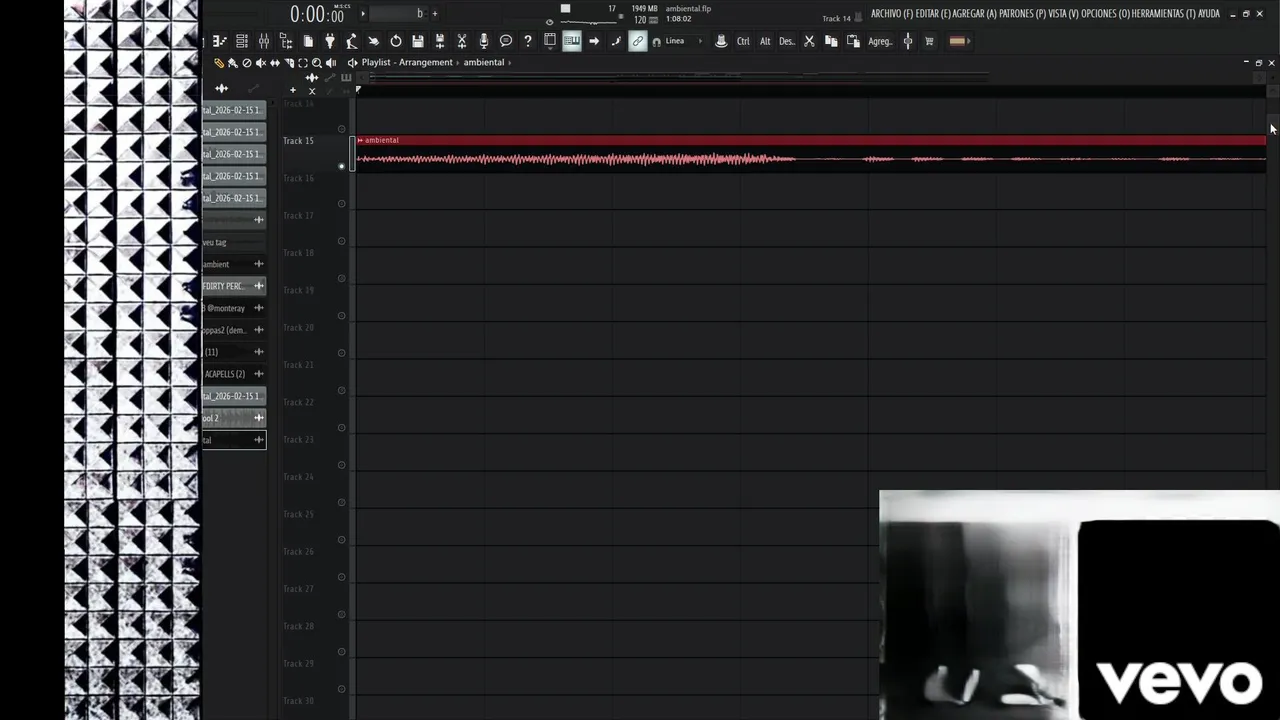
Task: Toggle mute dot for Track 17
Action: pos(342,240)
